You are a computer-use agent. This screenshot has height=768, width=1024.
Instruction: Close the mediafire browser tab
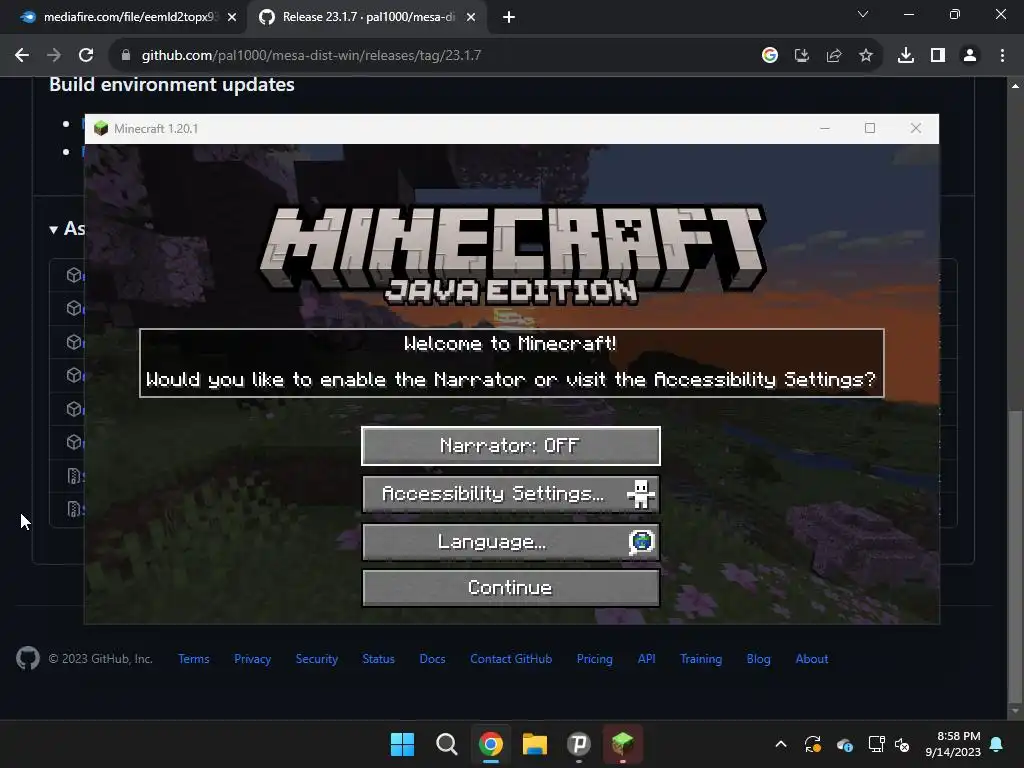(x=232, y=18)
